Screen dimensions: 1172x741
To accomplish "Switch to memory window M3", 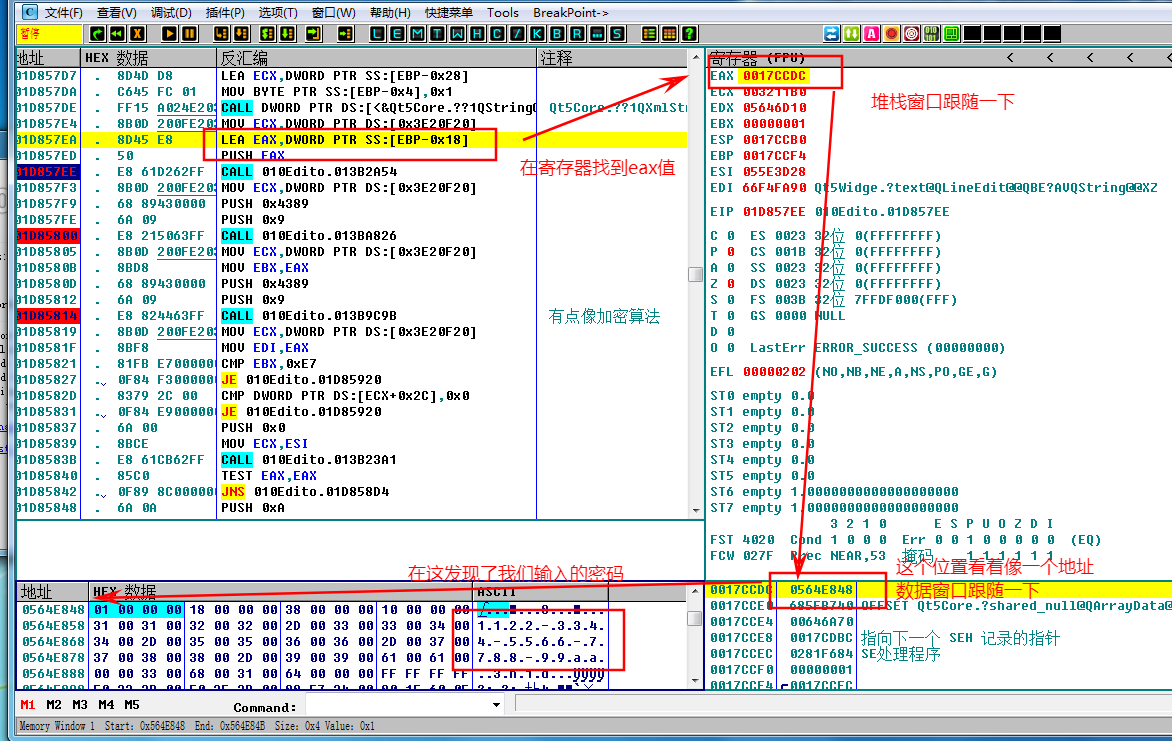I will pyautogui.click(x=80, y=705).
